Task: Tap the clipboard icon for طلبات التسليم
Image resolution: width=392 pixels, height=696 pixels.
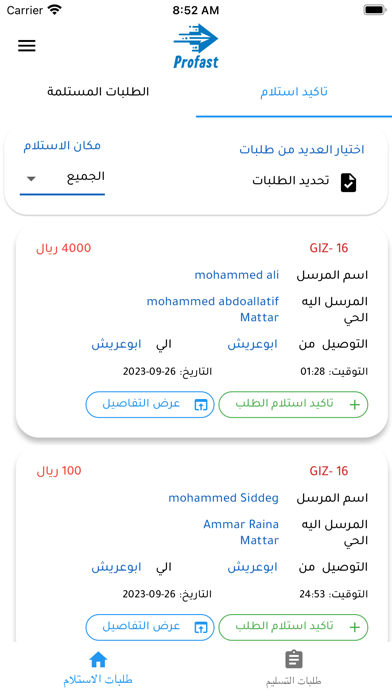Action: point(293,660)
